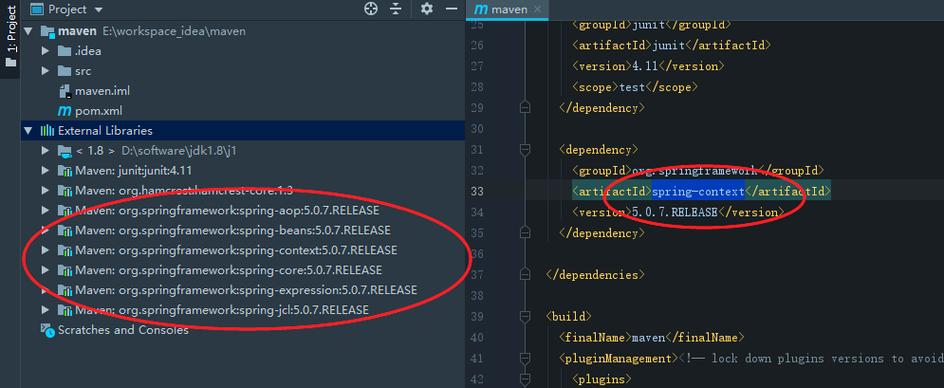Click the spring-aop library icon
944x388 pixels.
click(x=64, y=210)
